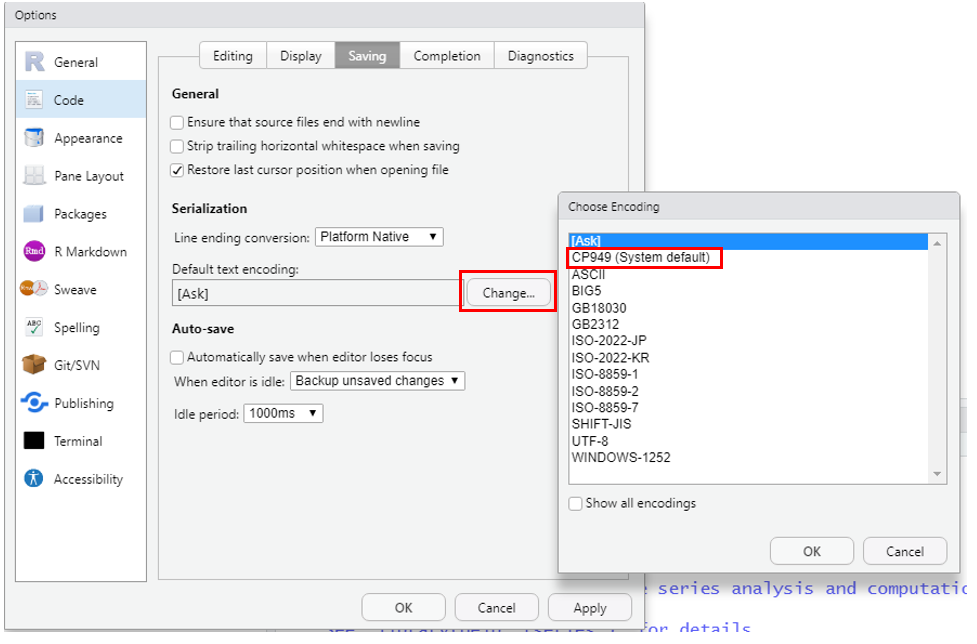
Task: Select SHIFT-JIS encoding
Action: pos(748,424)
